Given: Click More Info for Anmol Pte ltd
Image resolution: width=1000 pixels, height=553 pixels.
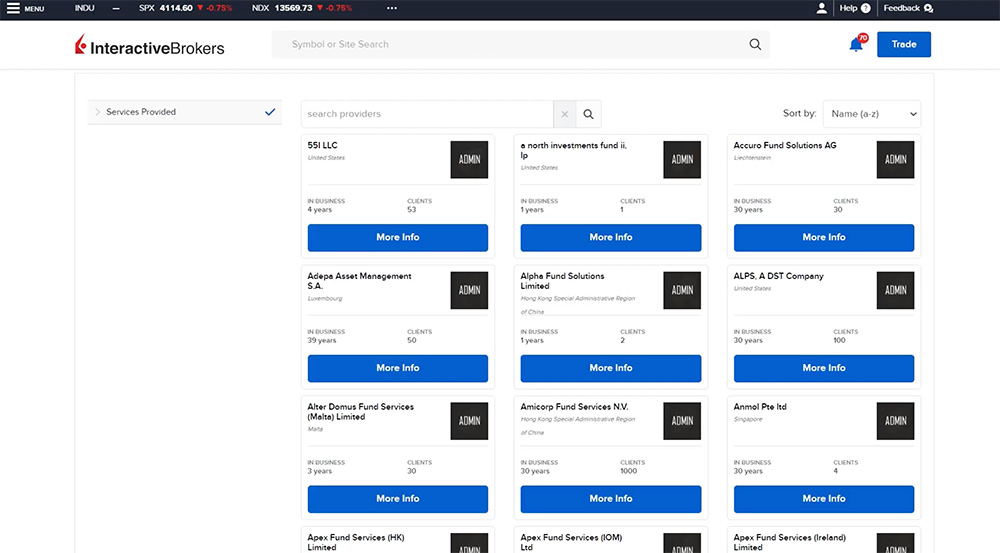Looking at the screenshot, I should (823, 498).
